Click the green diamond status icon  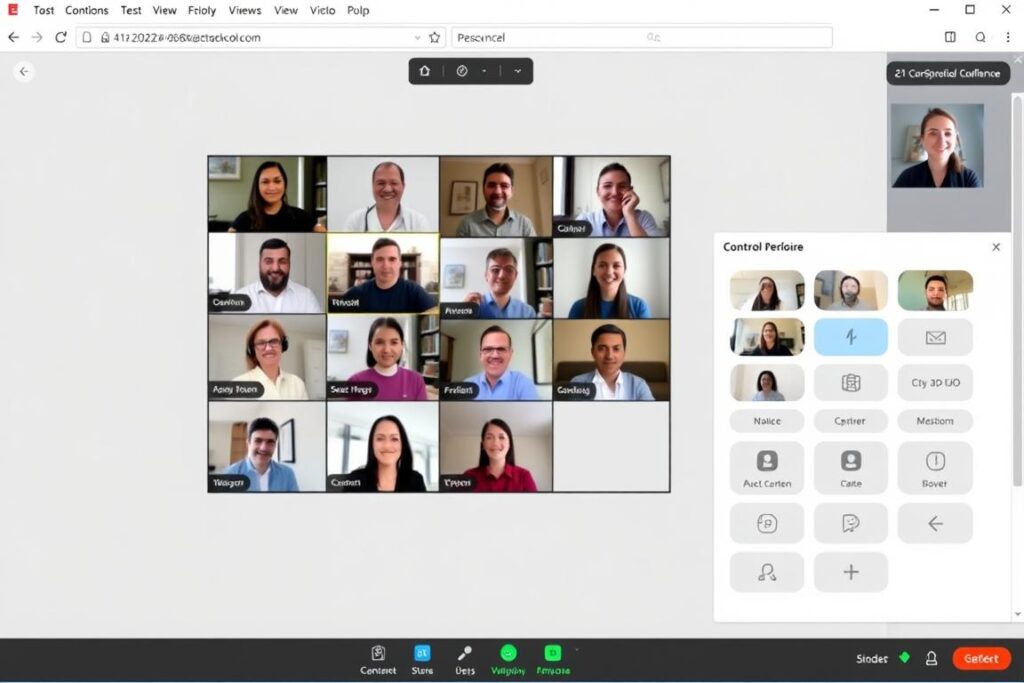pyautogui.click(x=904, y=658)
